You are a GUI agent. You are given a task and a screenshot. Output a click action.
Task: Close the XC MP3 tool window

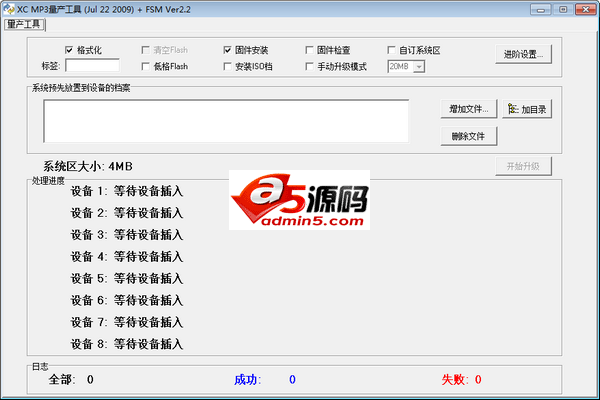click(x=585, y=10)
